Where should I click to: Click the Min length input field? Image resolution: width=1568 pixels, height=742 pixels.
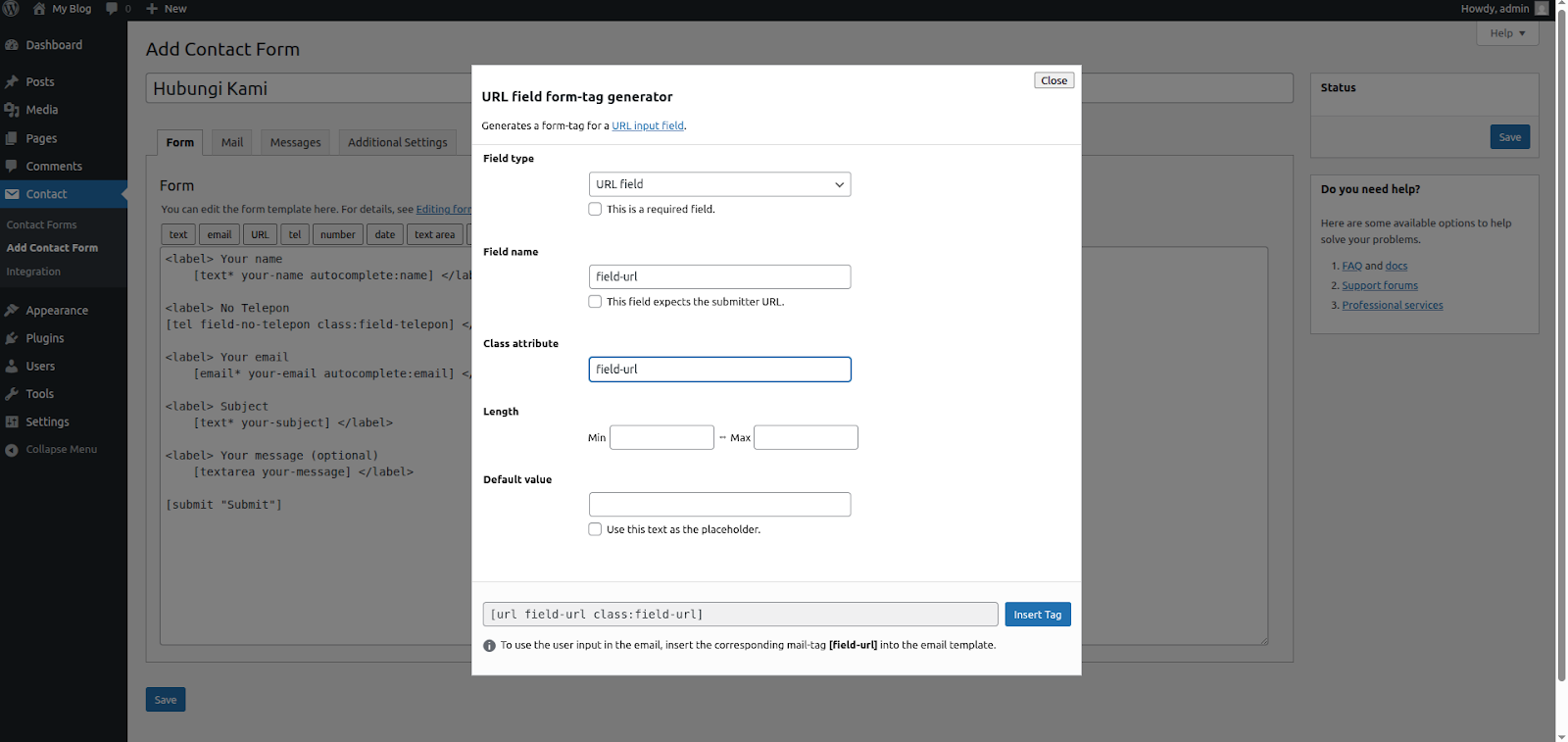(x=661, y=437)
